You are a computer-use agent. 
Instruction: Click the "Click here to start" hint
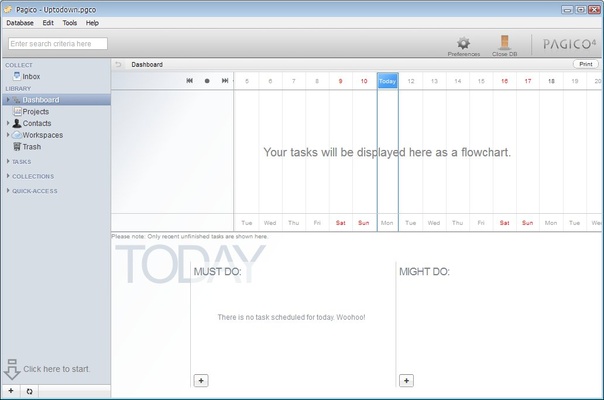point(57,369)
